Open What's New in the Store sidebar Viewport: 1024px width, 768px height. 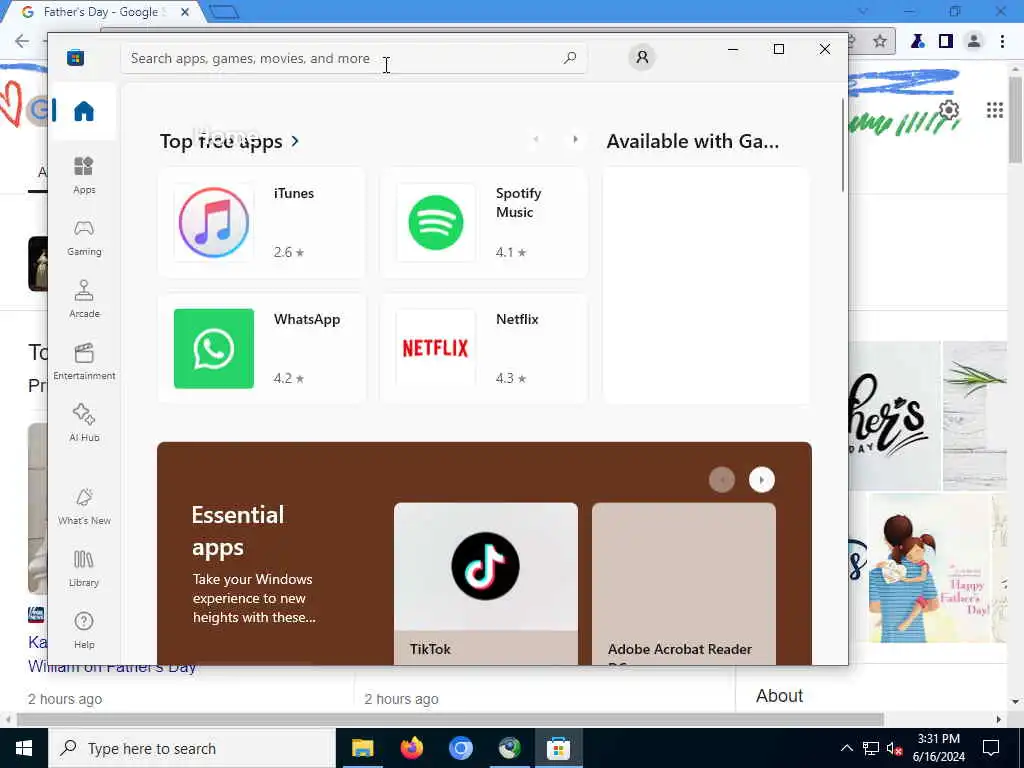point(84,507)
